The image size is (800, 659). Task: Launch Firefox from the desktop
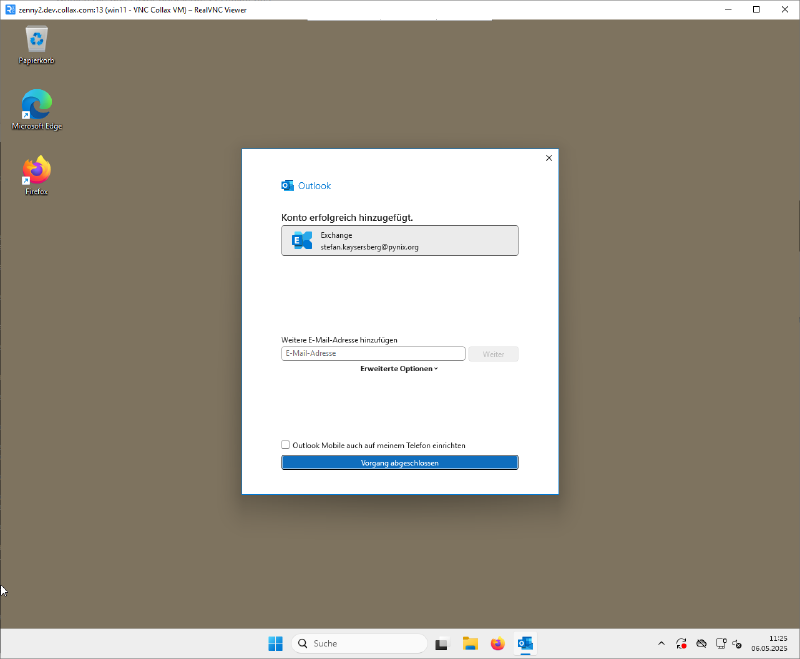pos(36,170)
